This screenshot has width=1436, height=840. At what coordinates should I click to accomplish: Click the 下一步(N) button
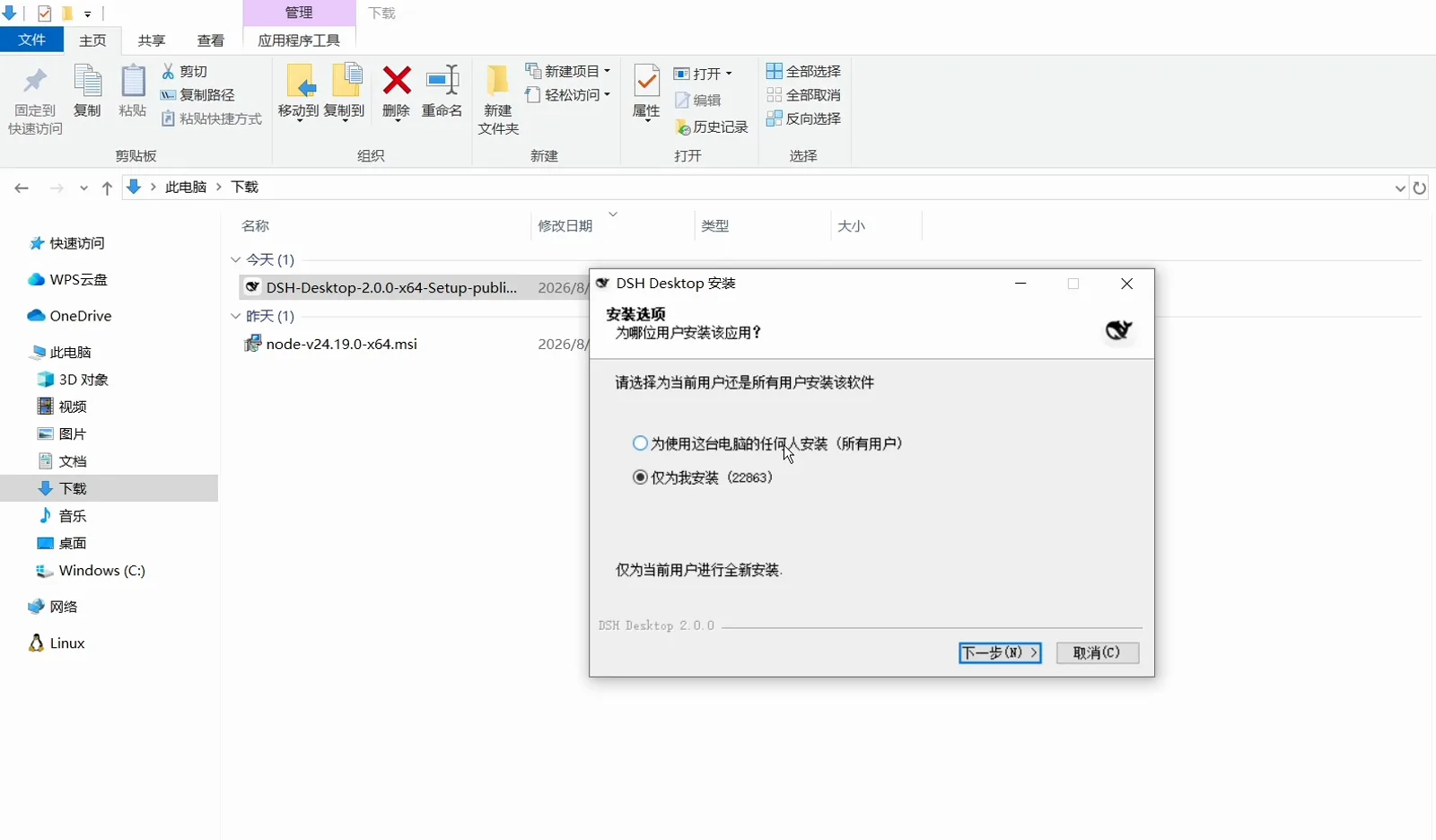coord(1000,652)
